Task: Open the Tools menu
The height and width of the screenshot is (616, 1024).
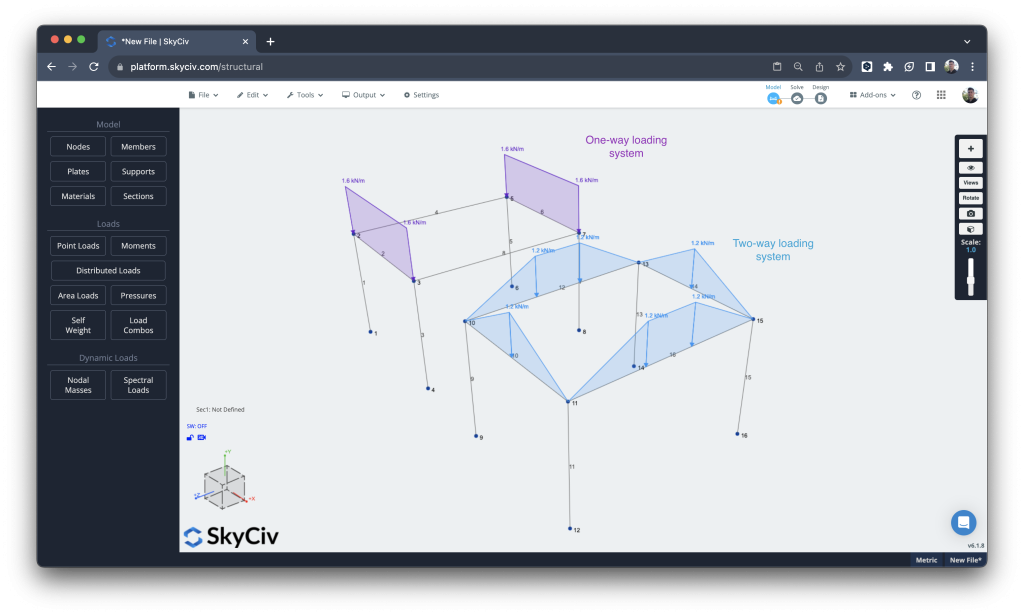Action: [305, 95]
